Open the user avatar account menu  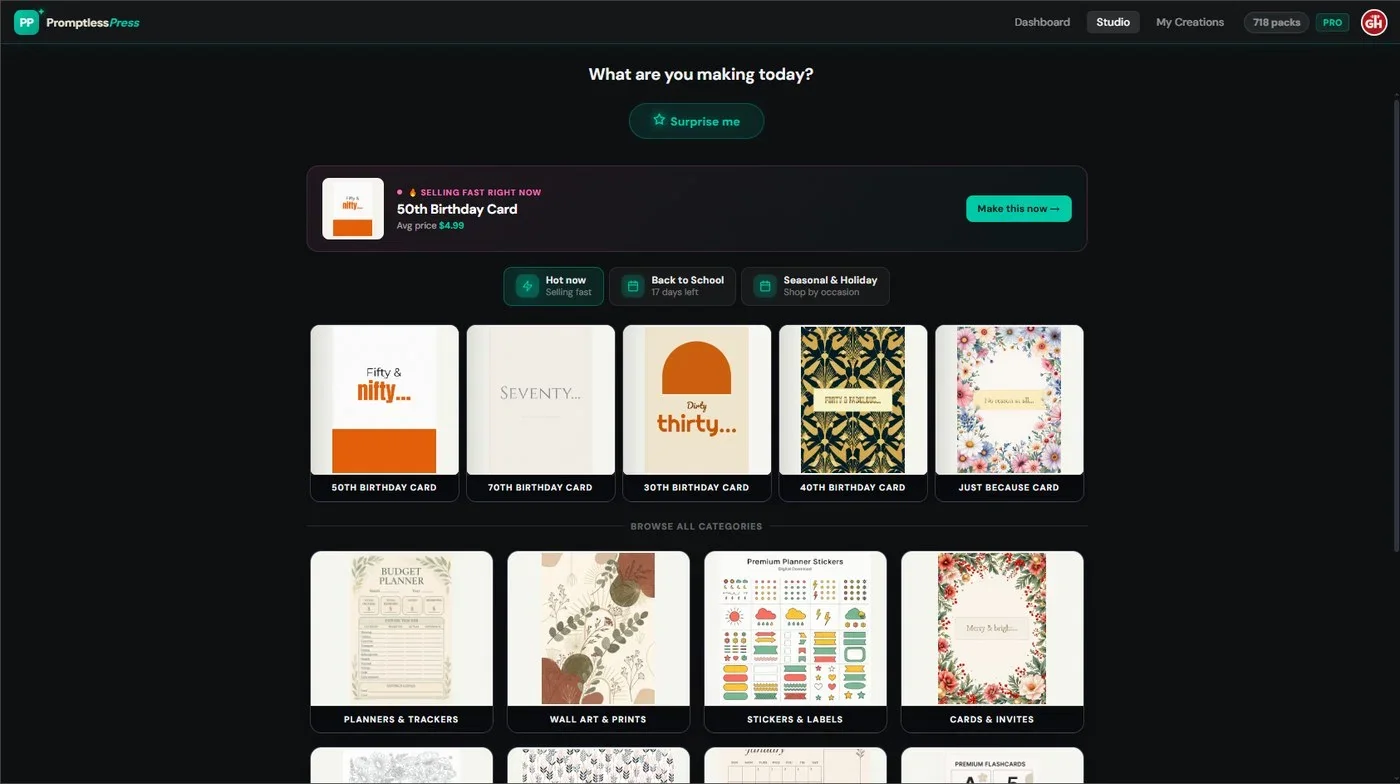tap(1373, 22)
